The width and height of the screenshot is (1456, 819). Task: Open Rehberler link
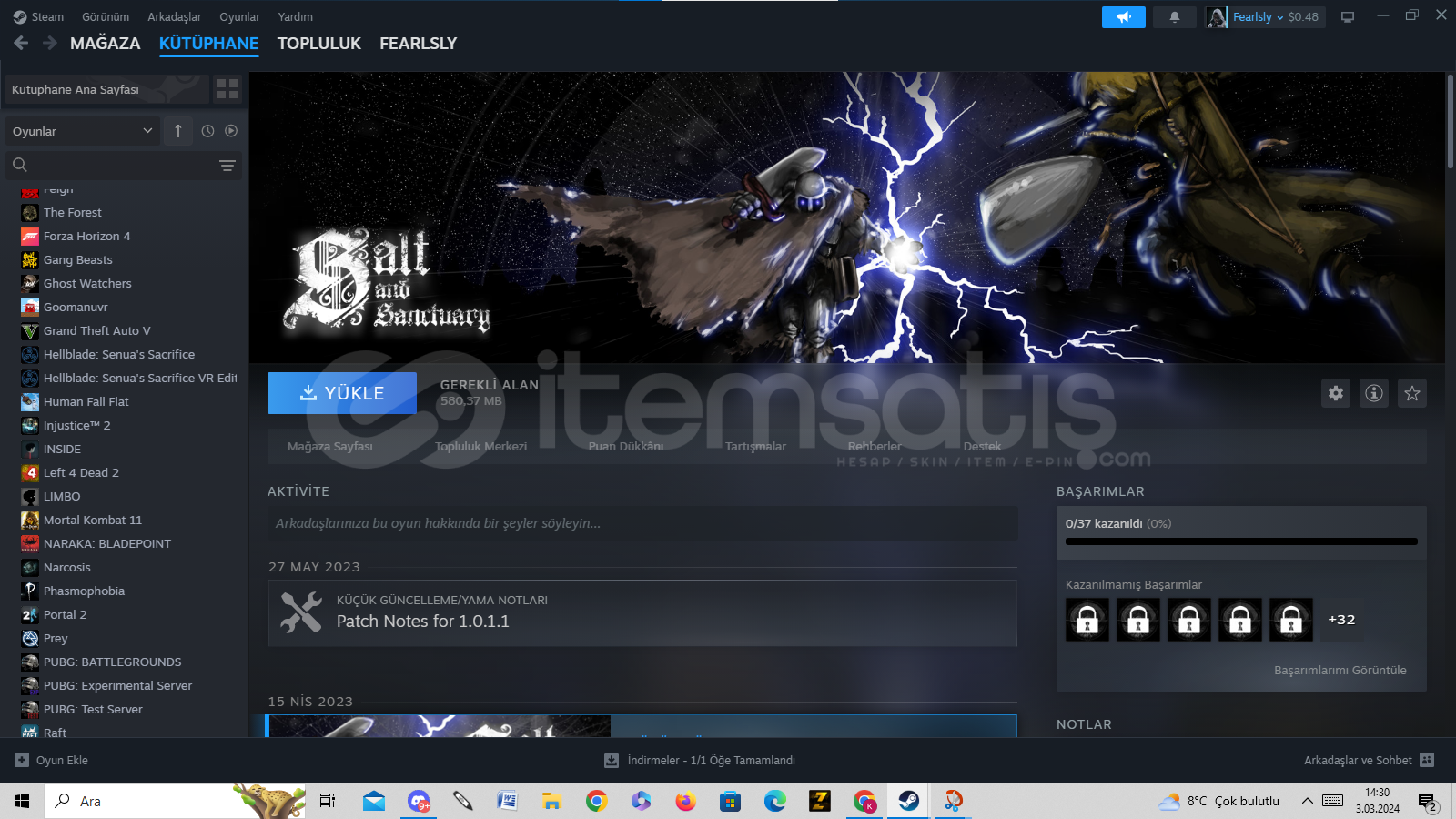(x=875, y=446)
